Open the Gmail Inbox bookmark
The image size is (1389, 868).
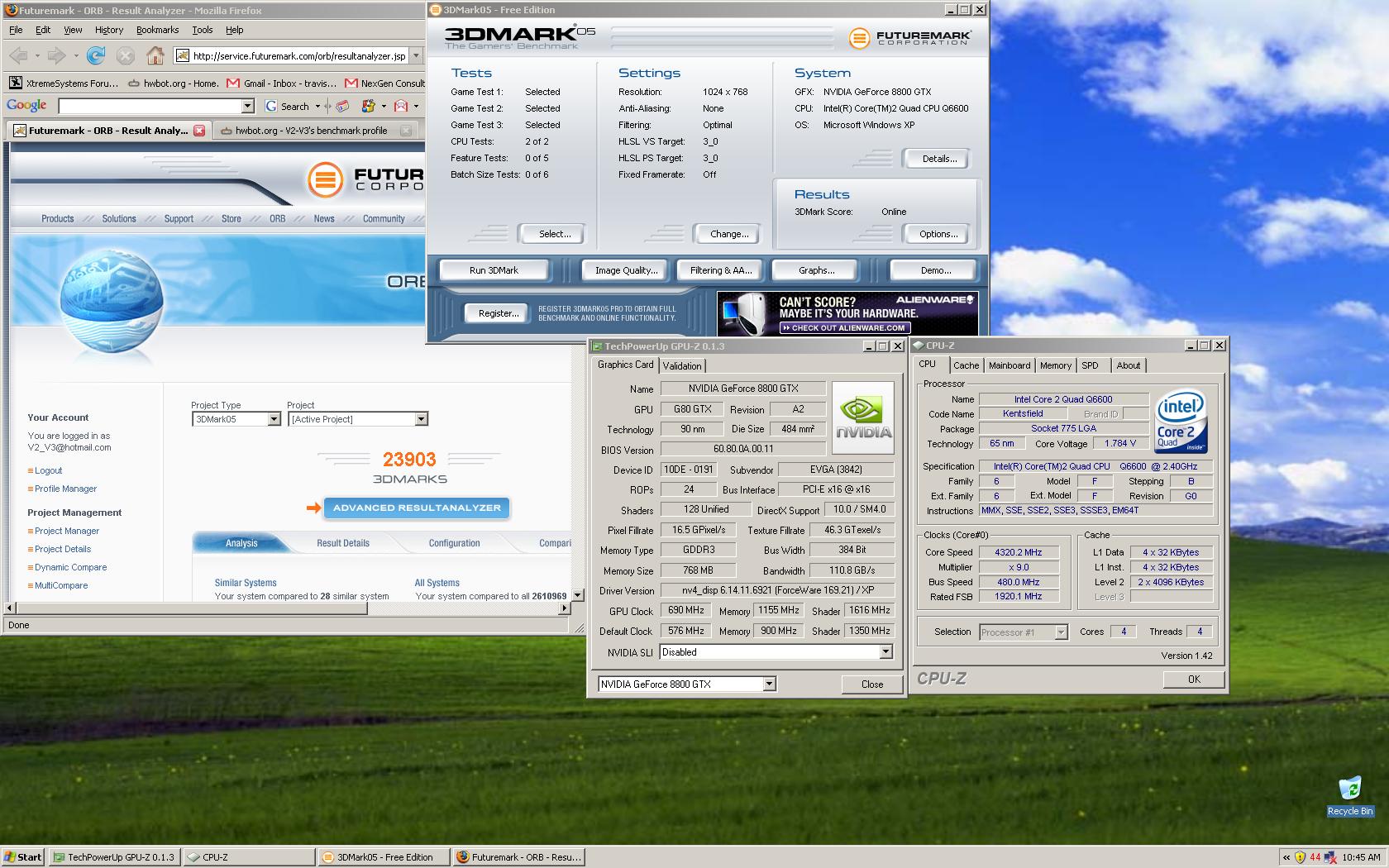(x=281, y=83)
